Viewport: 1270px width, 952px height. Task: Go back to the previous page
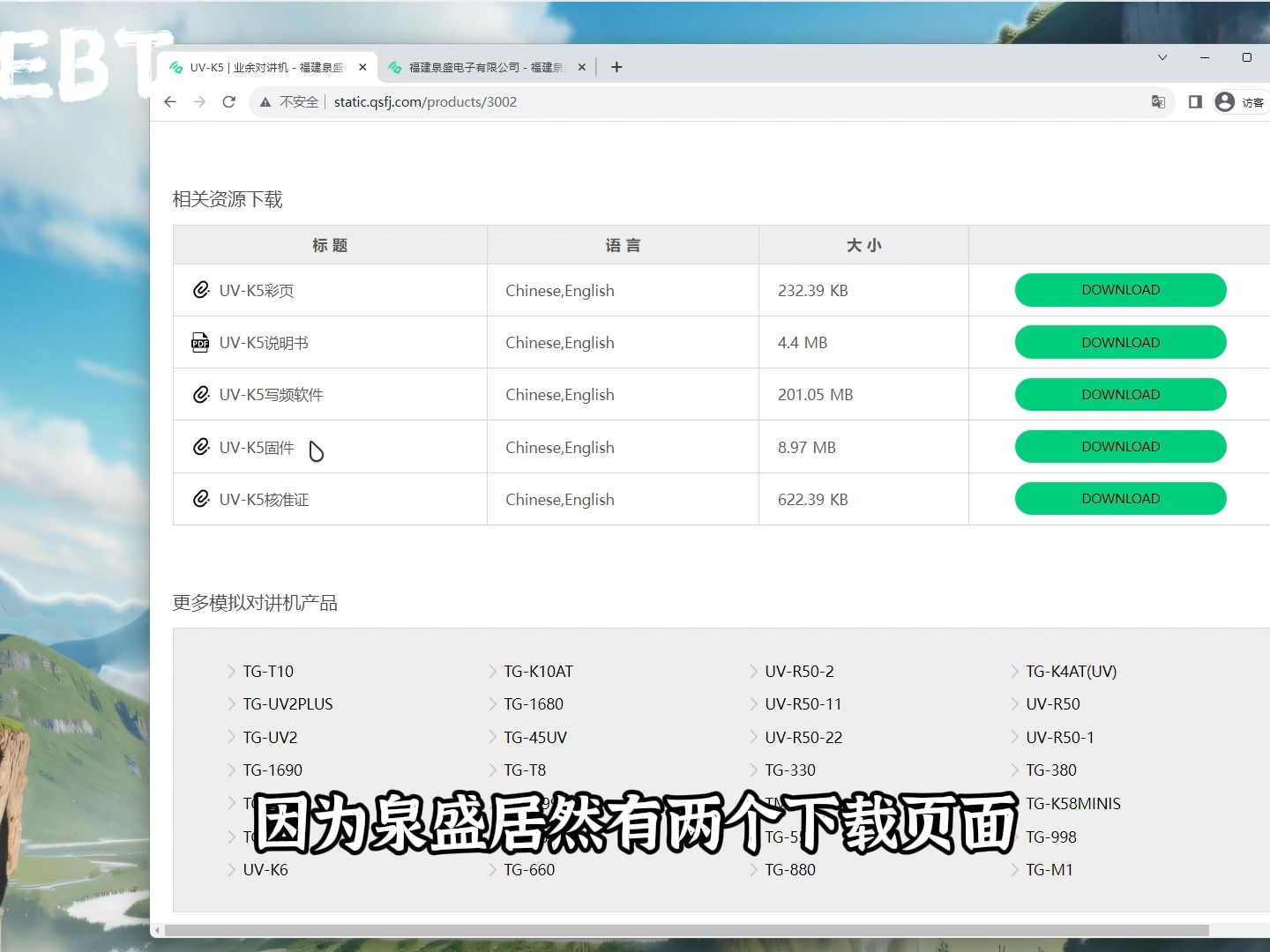coord(170,102)
